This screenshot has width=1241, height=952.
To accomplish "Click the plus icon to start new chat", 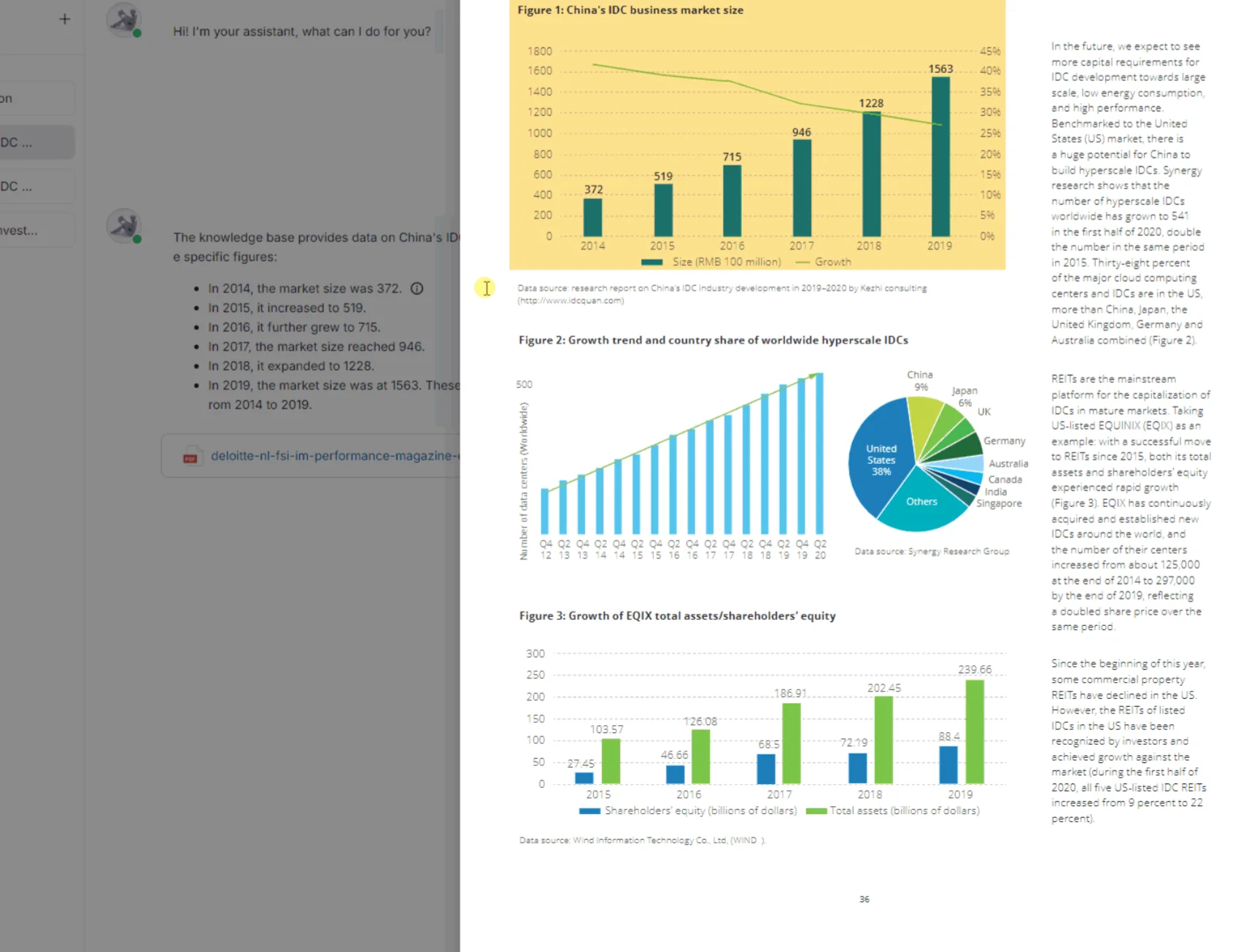I will 65,19.
